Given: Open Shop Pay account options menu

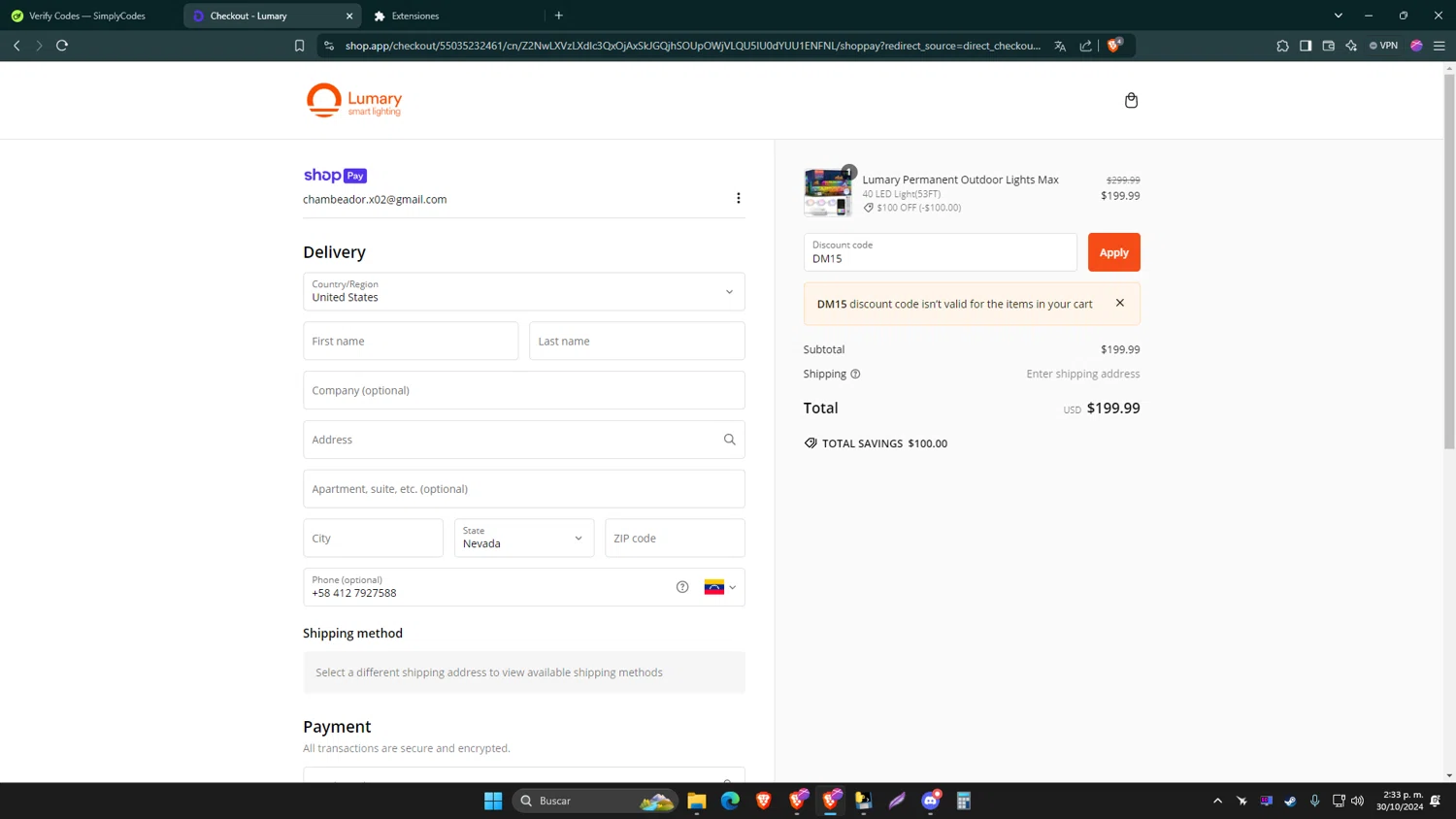Looking at the screenshot, I should pos(738,198).
